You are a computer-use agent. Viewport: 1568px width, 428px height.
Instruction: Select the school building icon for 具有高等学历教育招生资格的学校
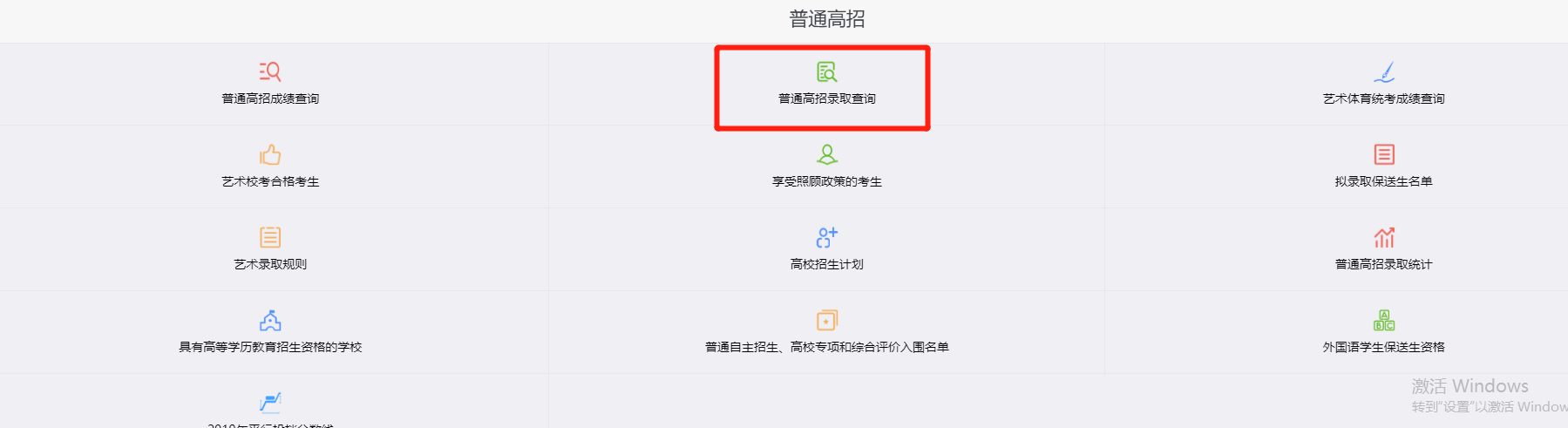point(270,320)
